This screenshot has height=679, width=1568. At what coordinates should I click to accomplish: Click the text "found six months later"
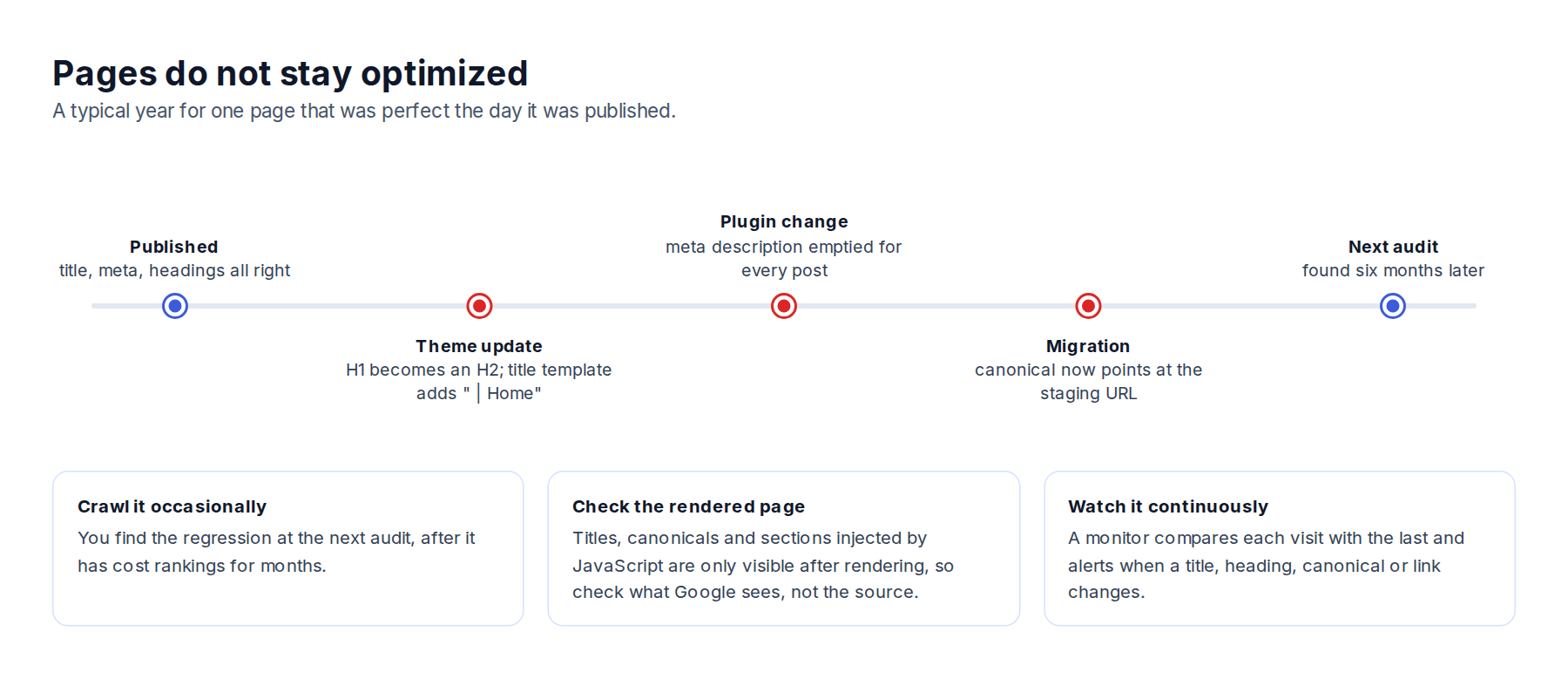tap(1393, 271)
